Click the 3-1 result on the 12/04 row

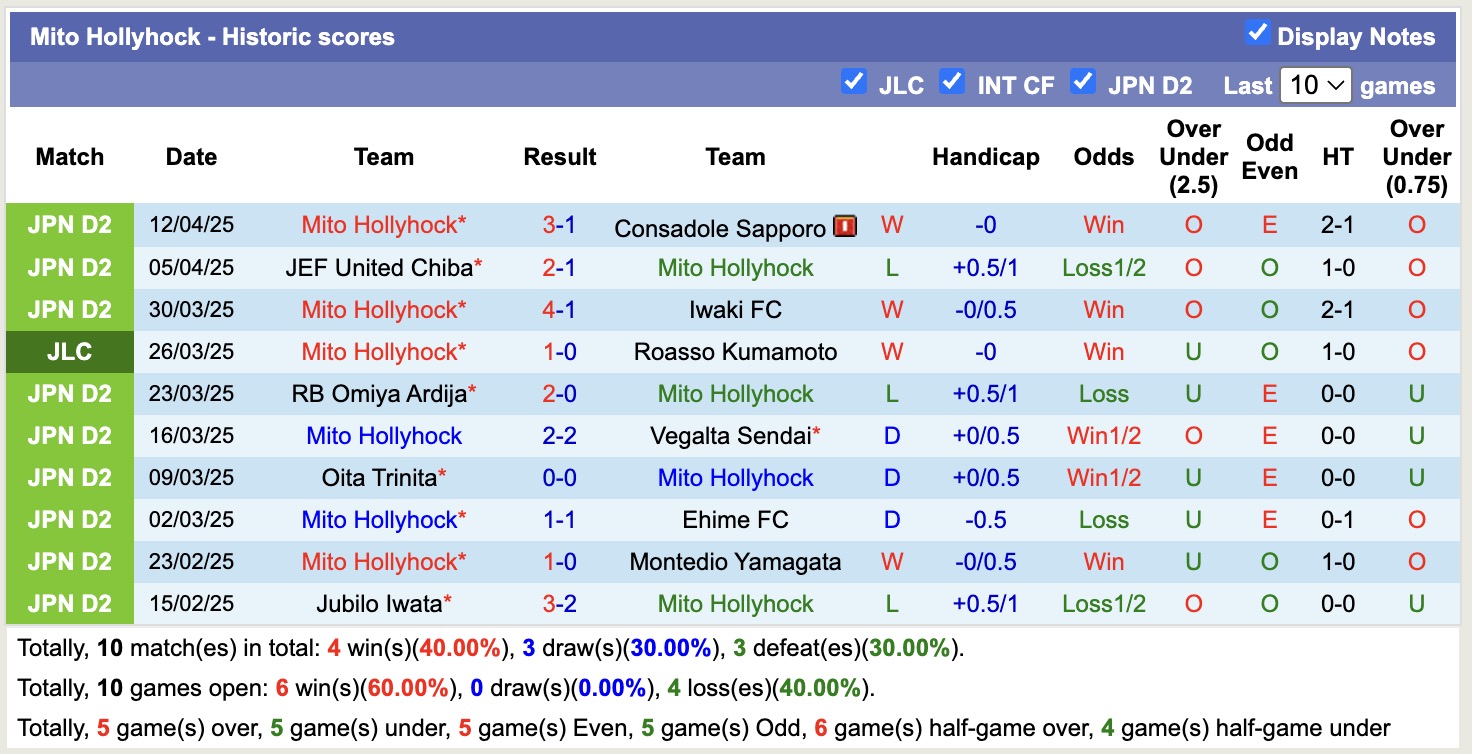click(560, 225)
